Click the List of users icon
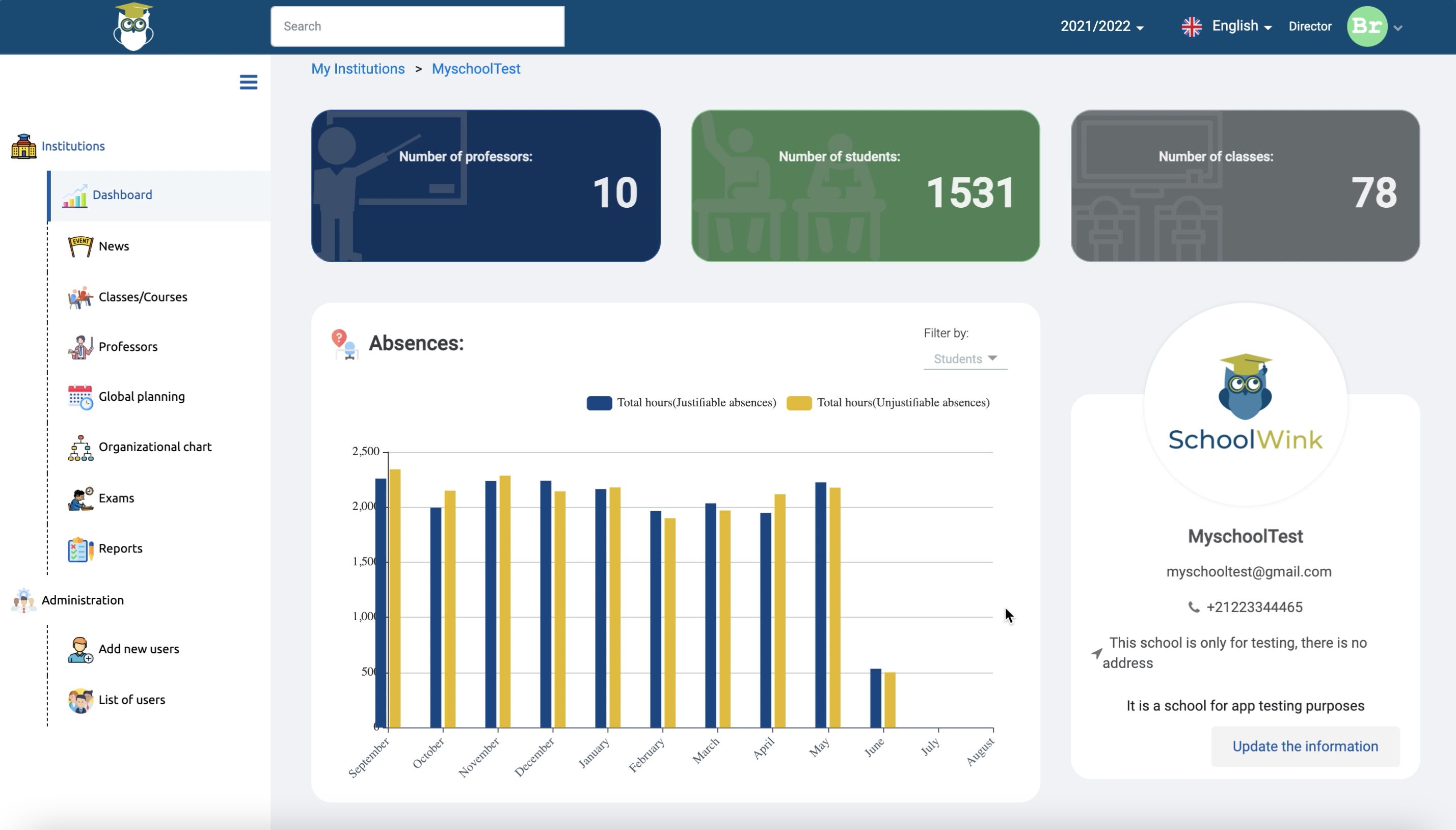Image resolution: width=1456 pixels, height=830 pixels. 80,701
